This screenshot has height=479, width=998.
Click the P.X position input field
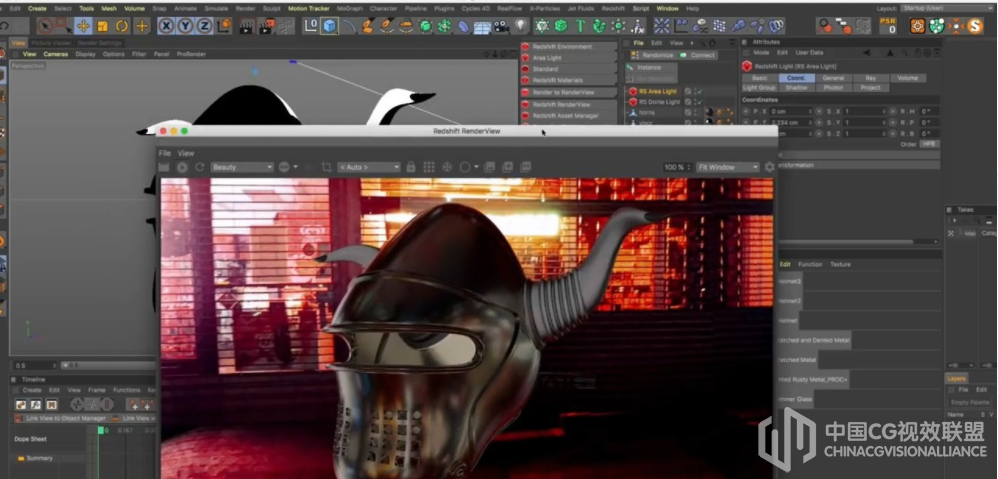click(x=791, y=111)
